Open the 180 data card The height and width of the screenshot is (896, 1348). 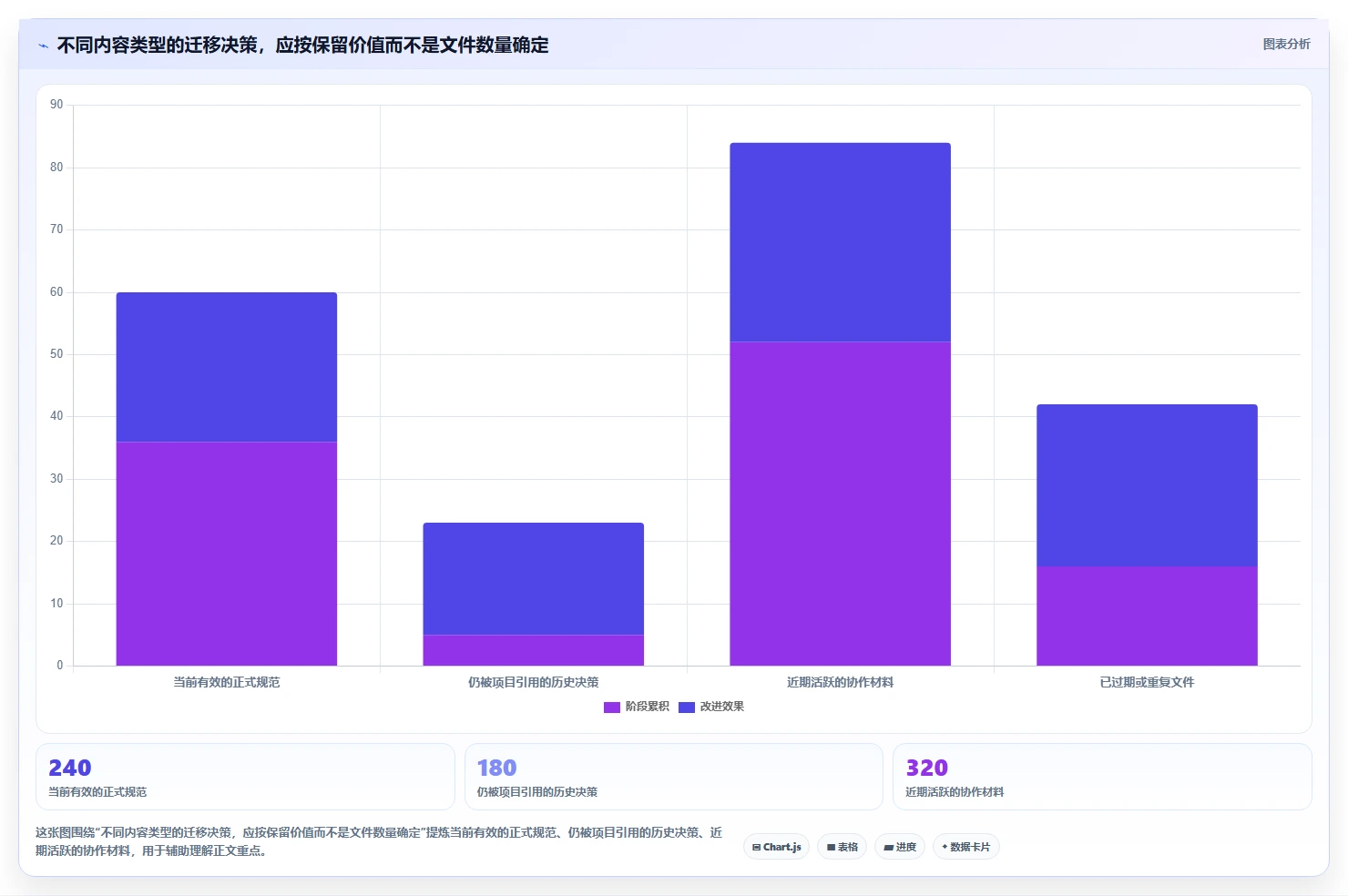(674, 777)
